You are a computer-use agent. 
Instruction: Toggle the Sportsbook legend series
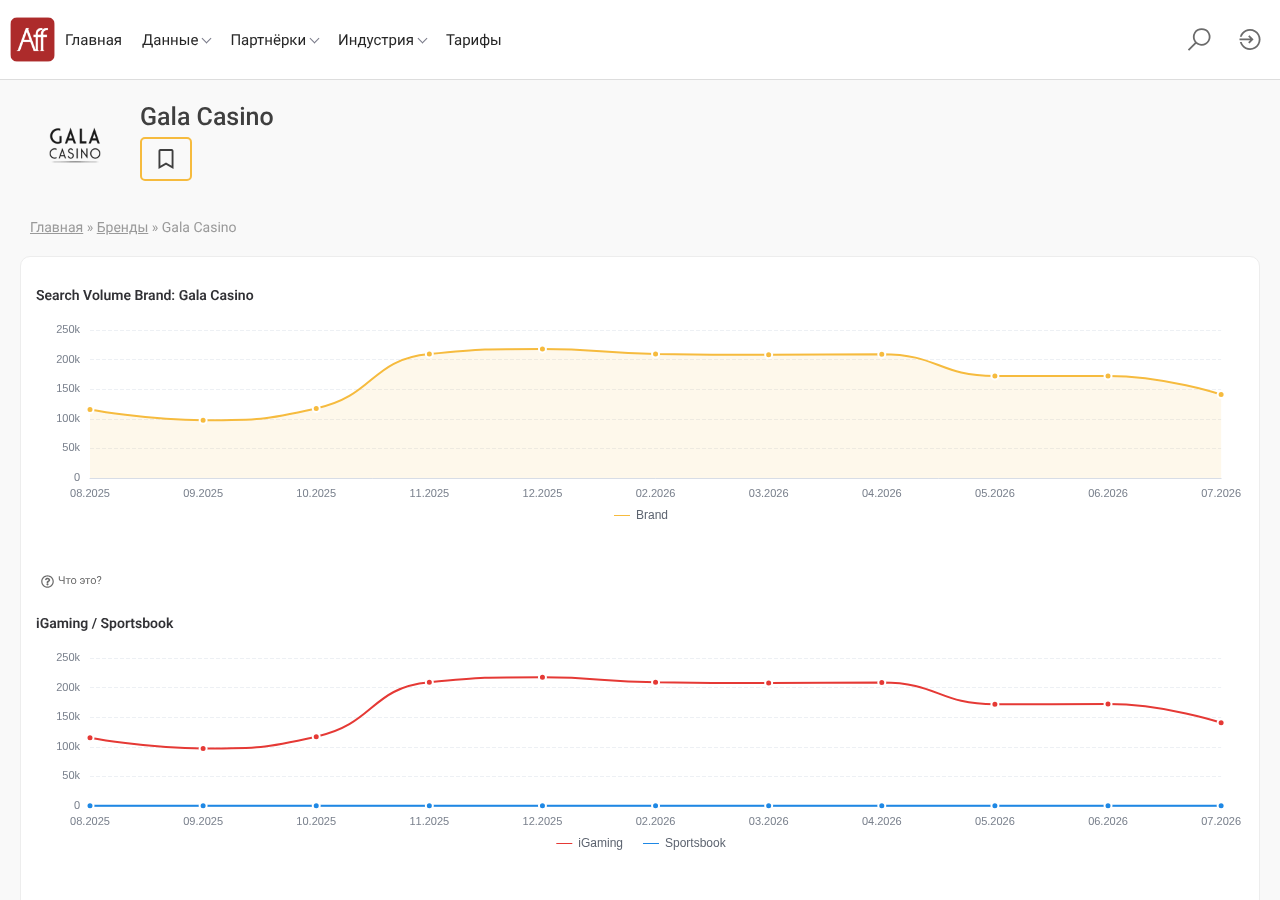tap(685, 843)
